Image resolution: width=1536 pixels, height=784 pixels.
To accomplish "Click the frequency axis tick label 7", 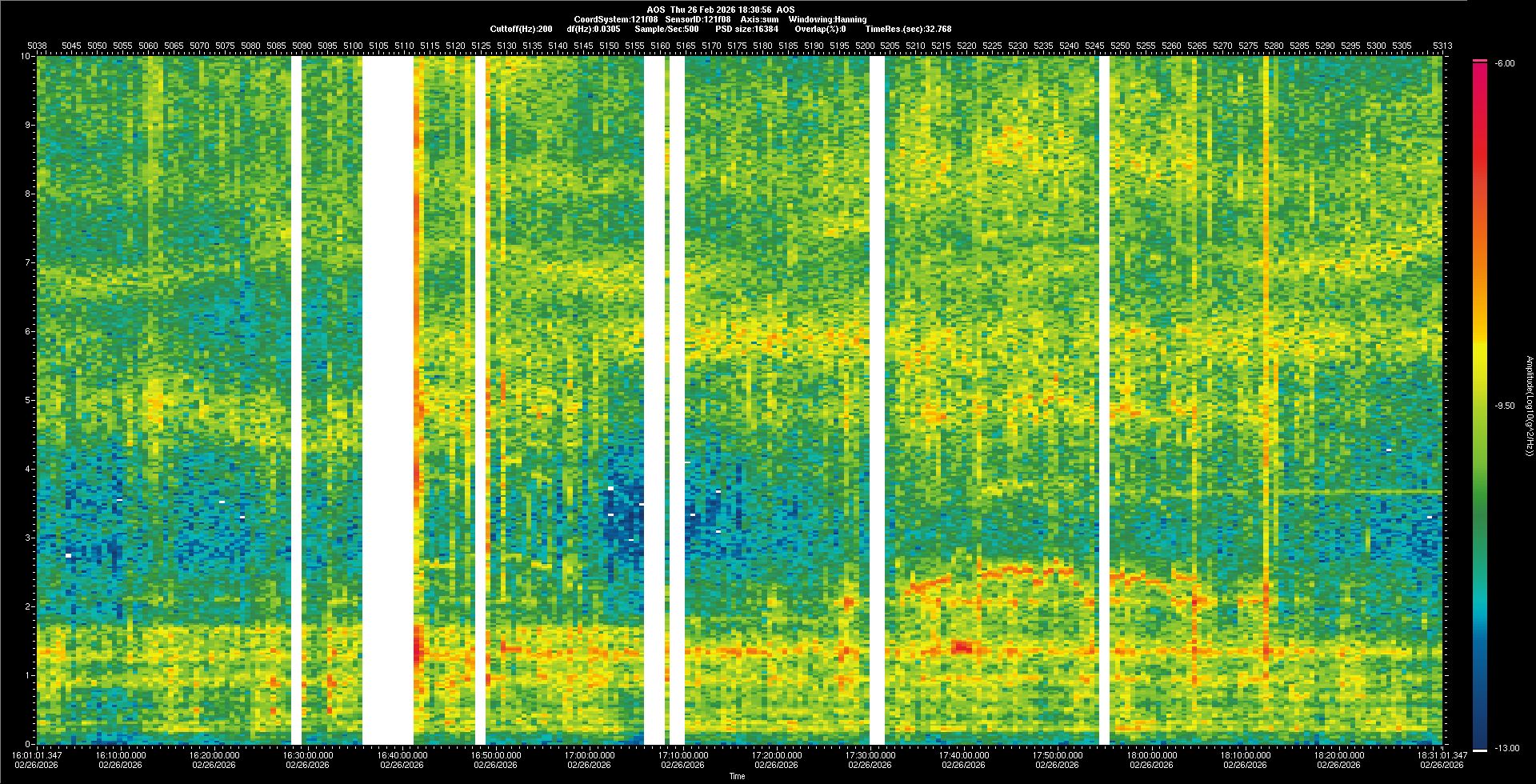I will tap(29, 262).
